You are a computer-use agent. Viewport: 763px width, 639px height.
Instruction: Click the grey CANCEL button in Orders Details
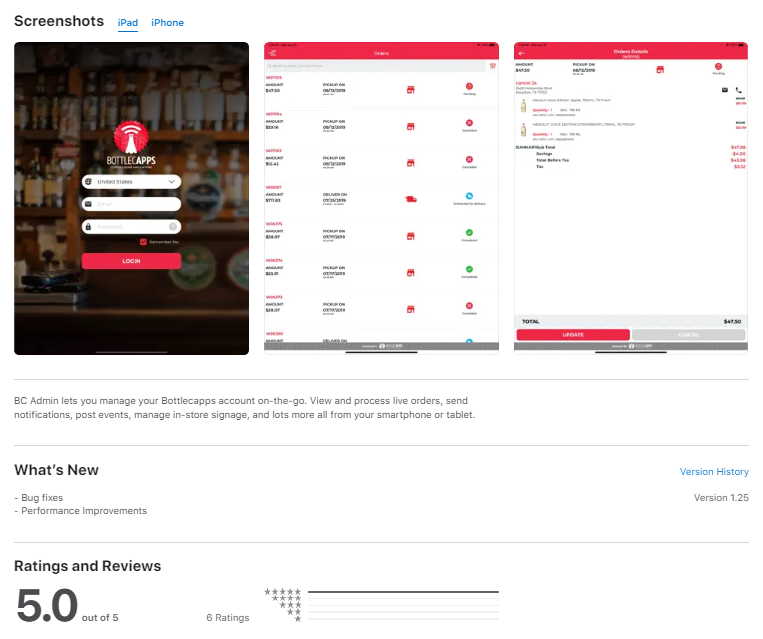688,335
